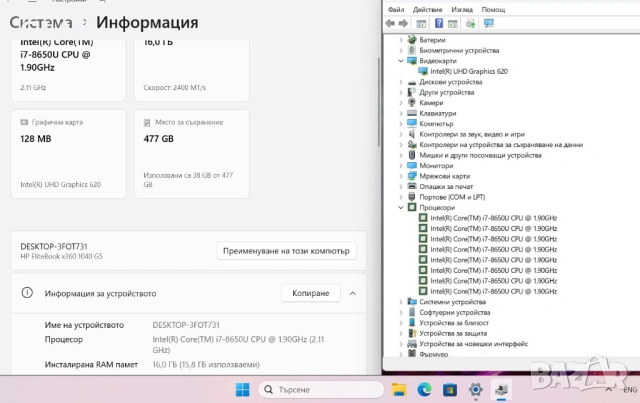Select the Системни устройства icon
The image size is (640, 403).
point(412,302)
